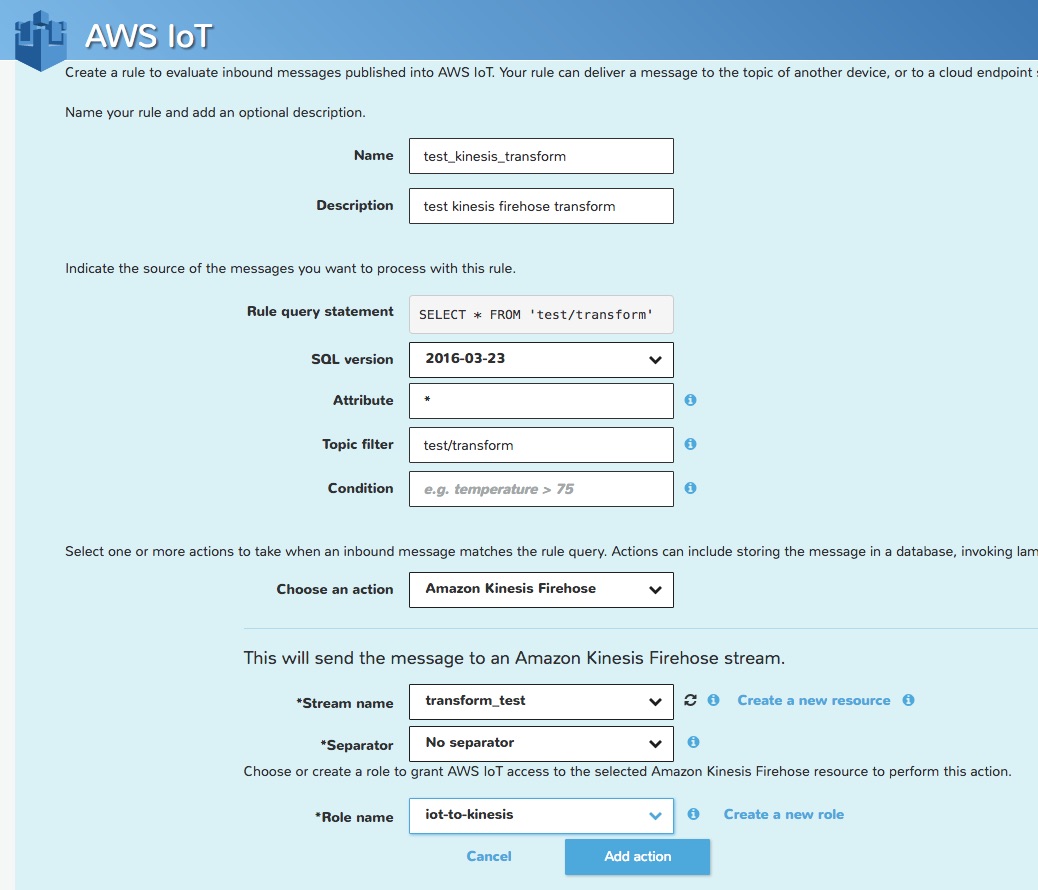Viewport: 1038px width, 890px height.
Task: Click the Cancel button
Action: [489, 856]
